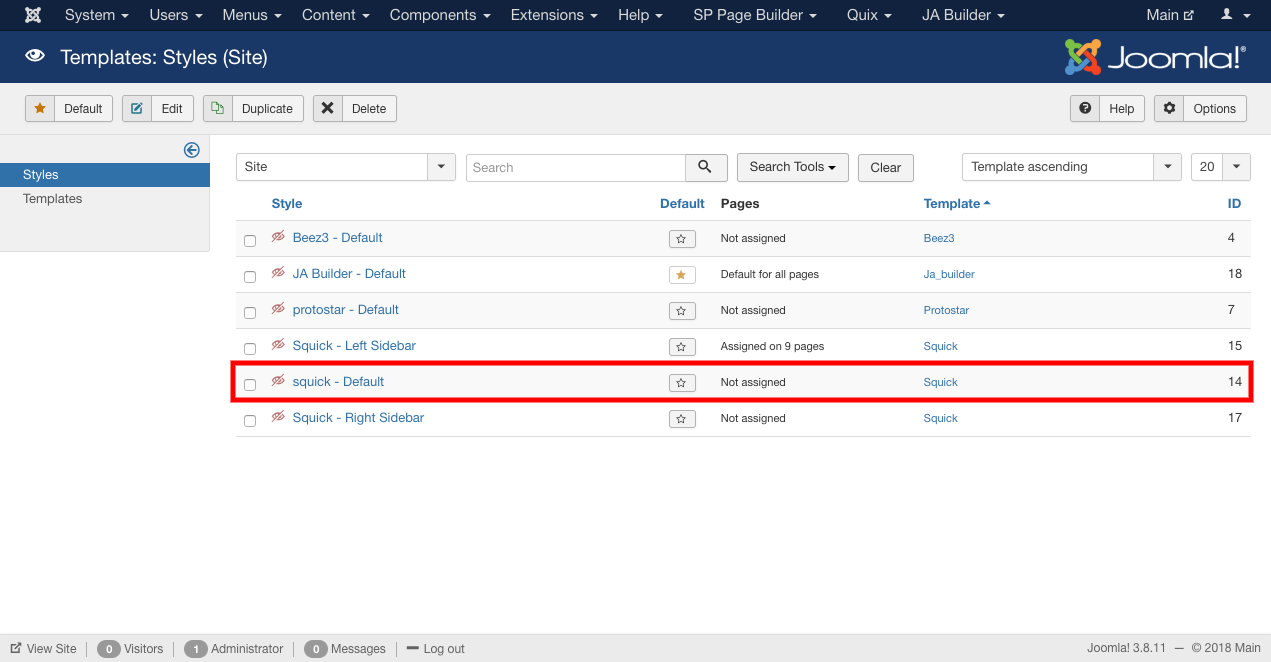Tick the Squick - Left Sidebar checkbox
This screenshot has width=1271, height=662.
click(250, 349)
